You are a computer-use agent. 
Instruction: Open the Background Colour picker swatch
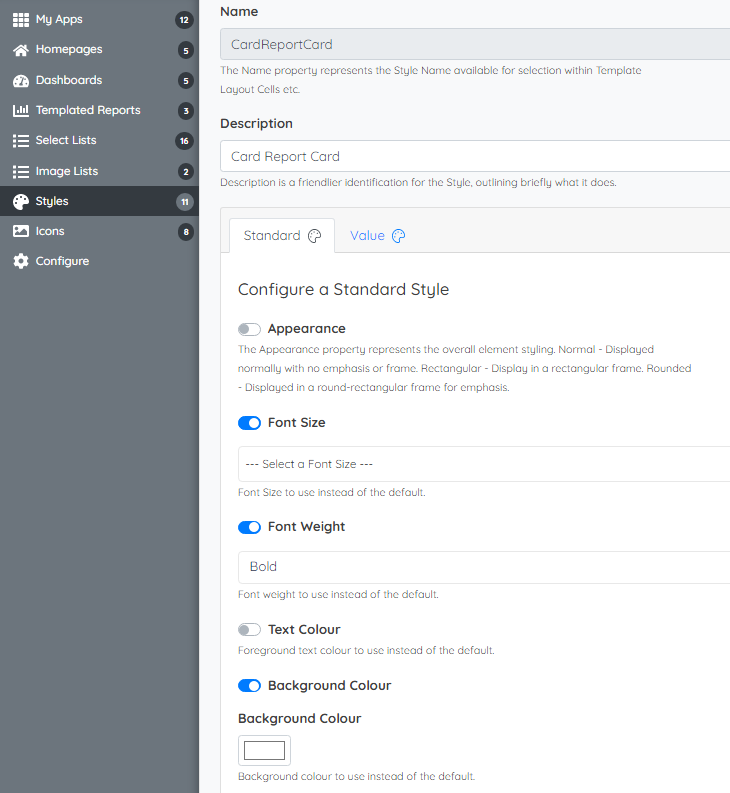point(264,751)
